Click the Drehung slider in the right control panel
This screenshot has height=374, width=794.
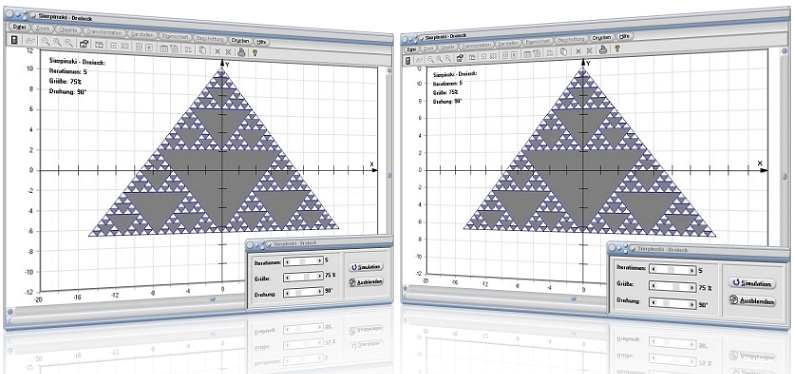click(673, 304)
